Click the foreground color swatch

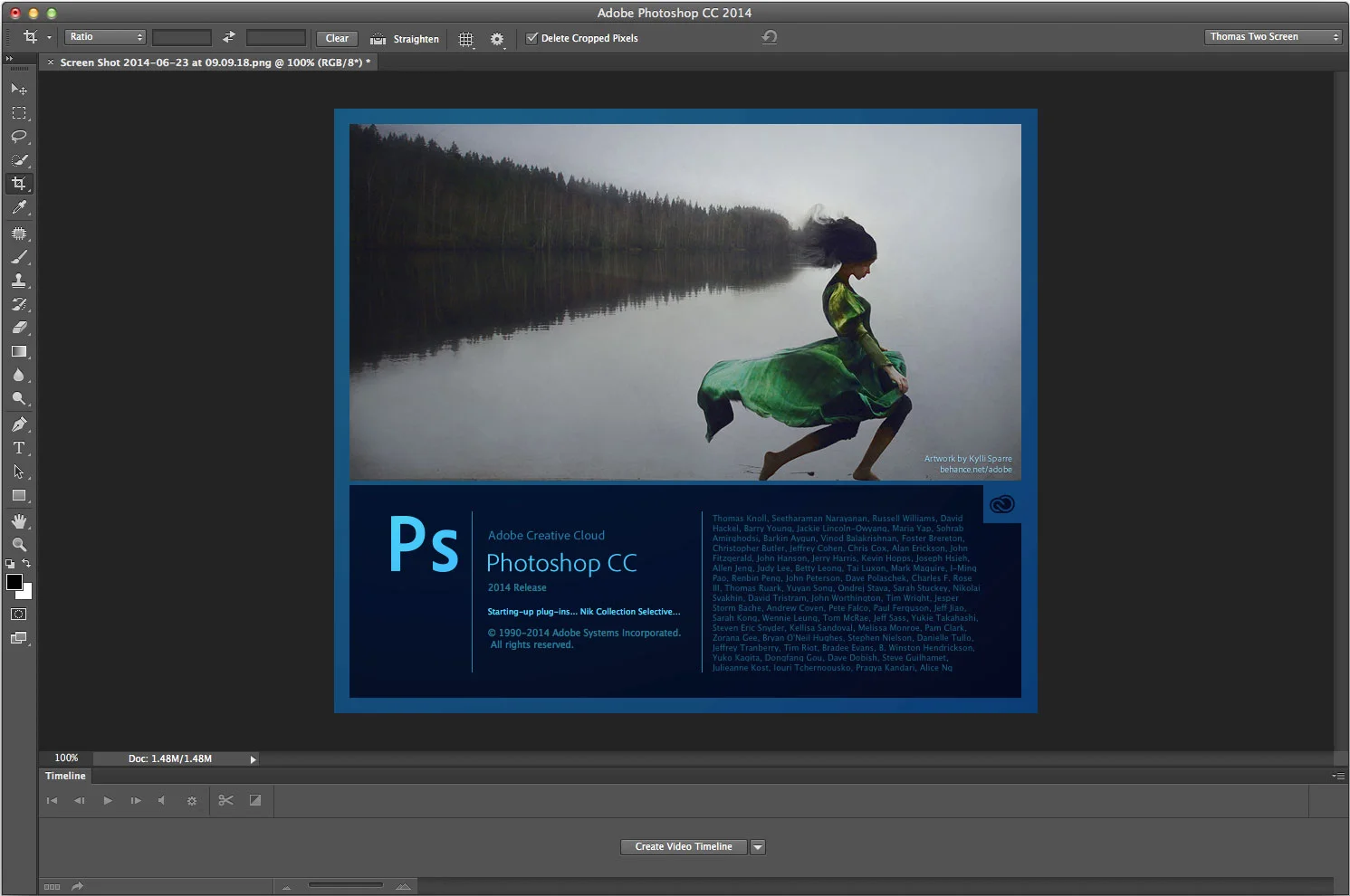[x=15, y=583]
